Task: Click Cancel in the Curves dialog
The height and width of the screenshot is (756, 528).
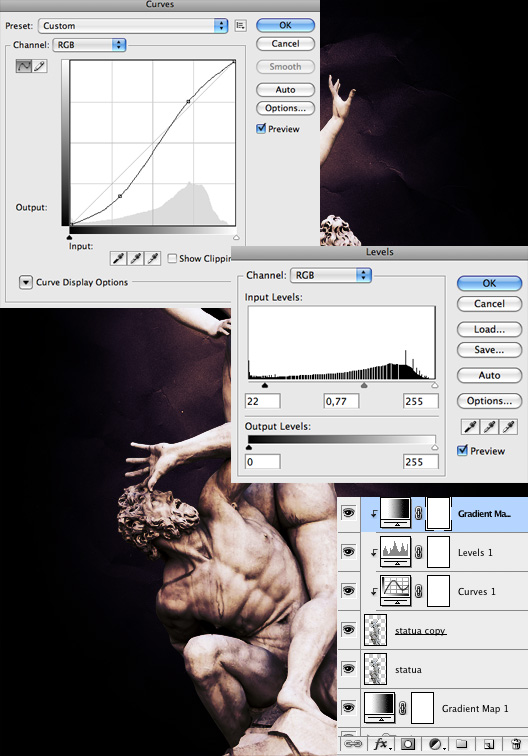Action: [285, 43]
